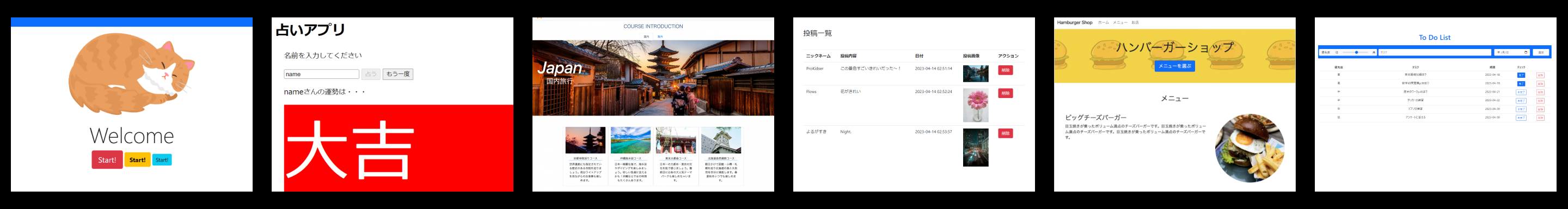Click the round cheeseburger photo

click(x=1249, y=148)
